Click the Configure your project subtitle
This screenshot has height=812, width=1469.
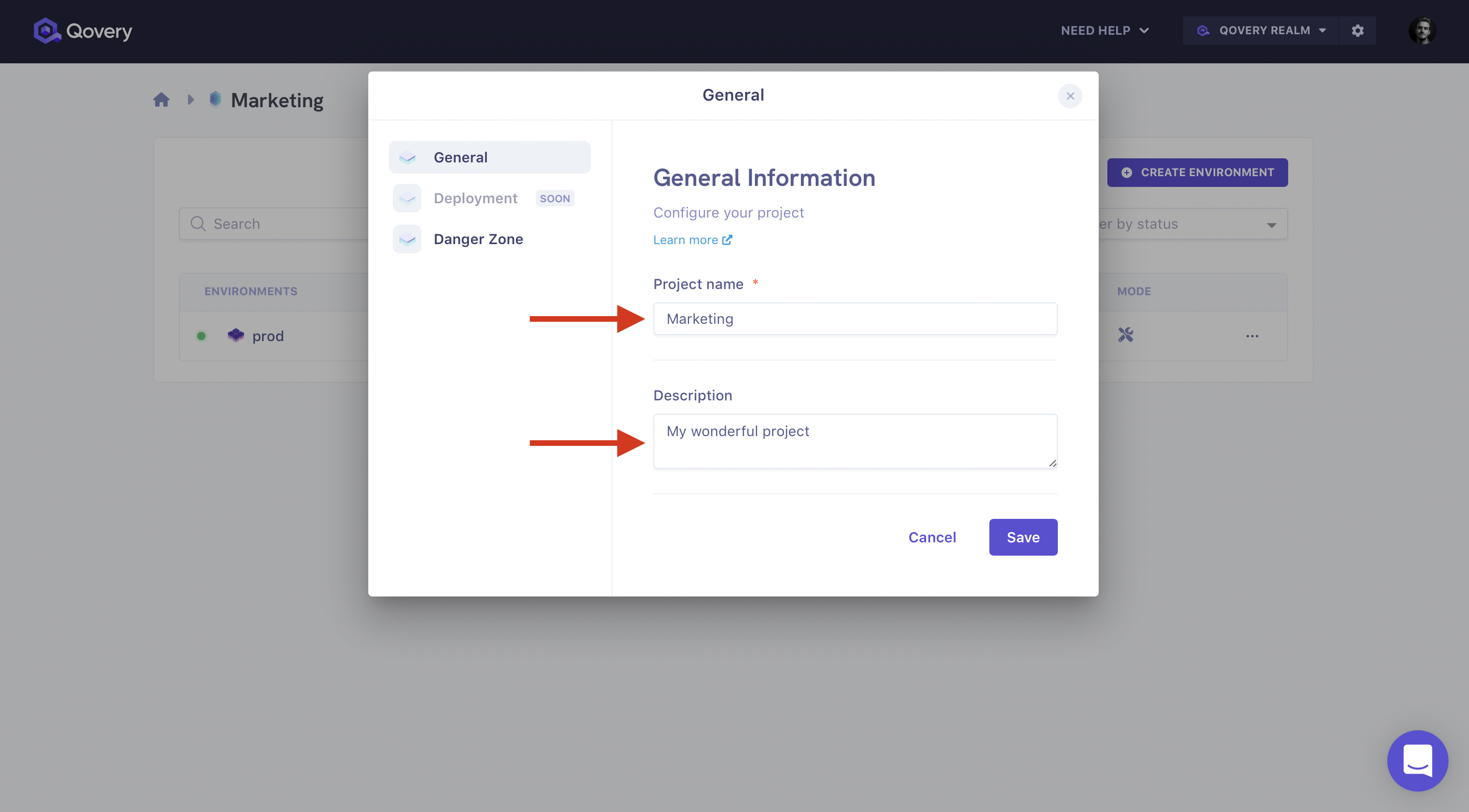coord(728,212)
